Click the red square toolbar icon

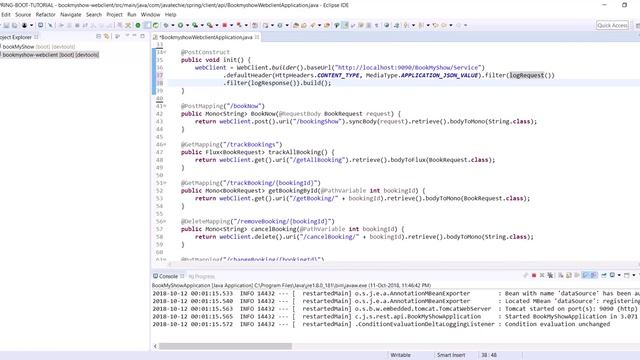pos(224,25)
